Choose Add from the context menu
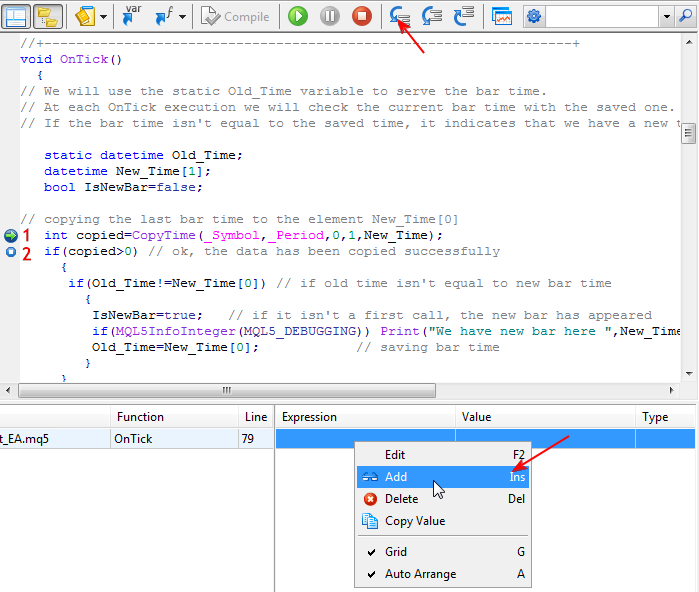This screenshot has height=592, width=699. point(443,477)
